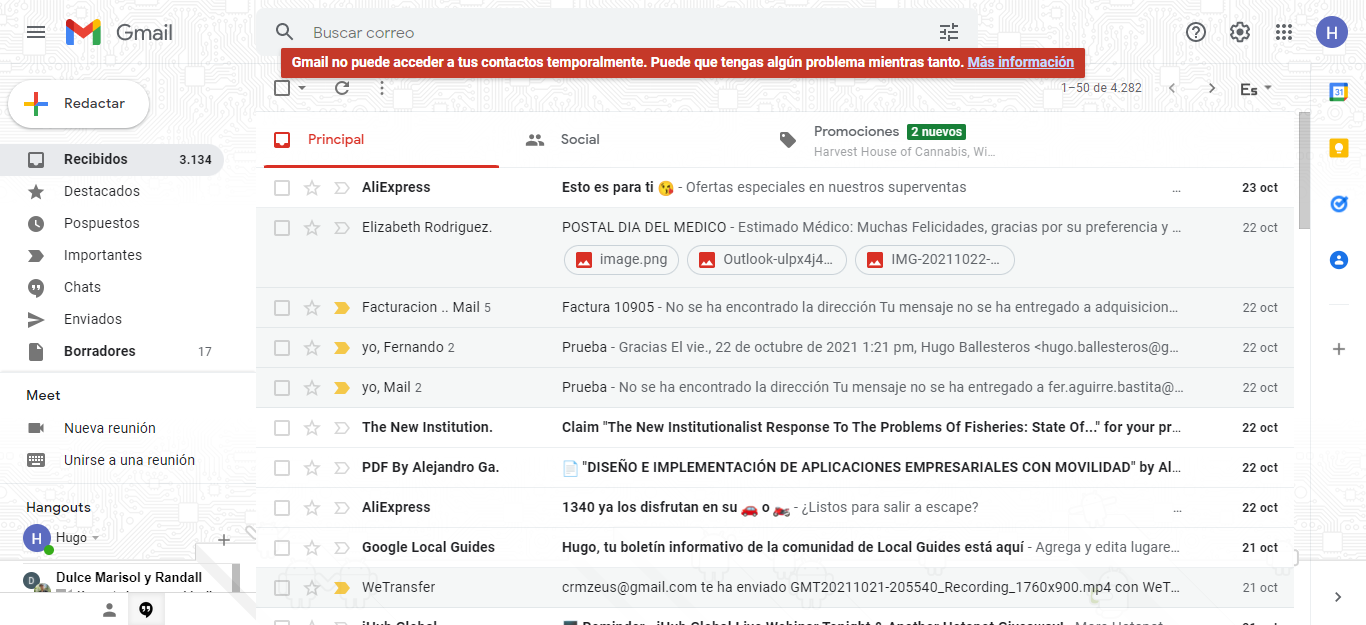The width and height of the screenshot is (1366, 625).
Task: Follow the Más información link
Action: [x=1020, y=62]
